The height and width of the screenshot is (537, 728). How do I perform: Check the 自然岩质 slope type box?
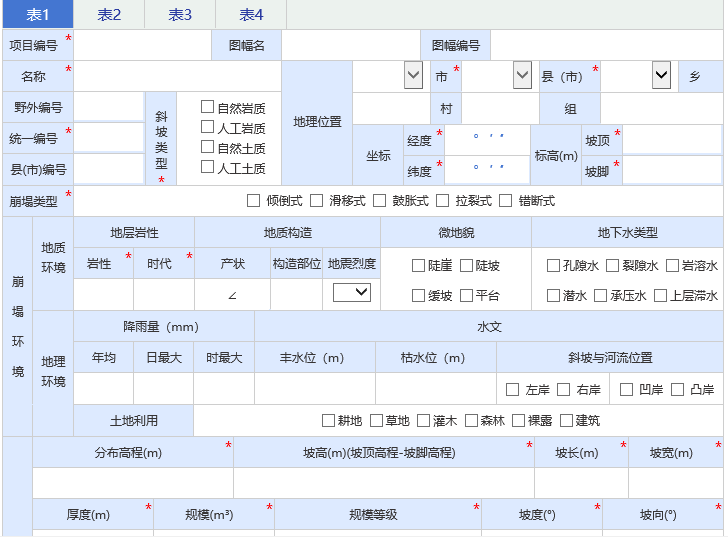coord(208,107)
